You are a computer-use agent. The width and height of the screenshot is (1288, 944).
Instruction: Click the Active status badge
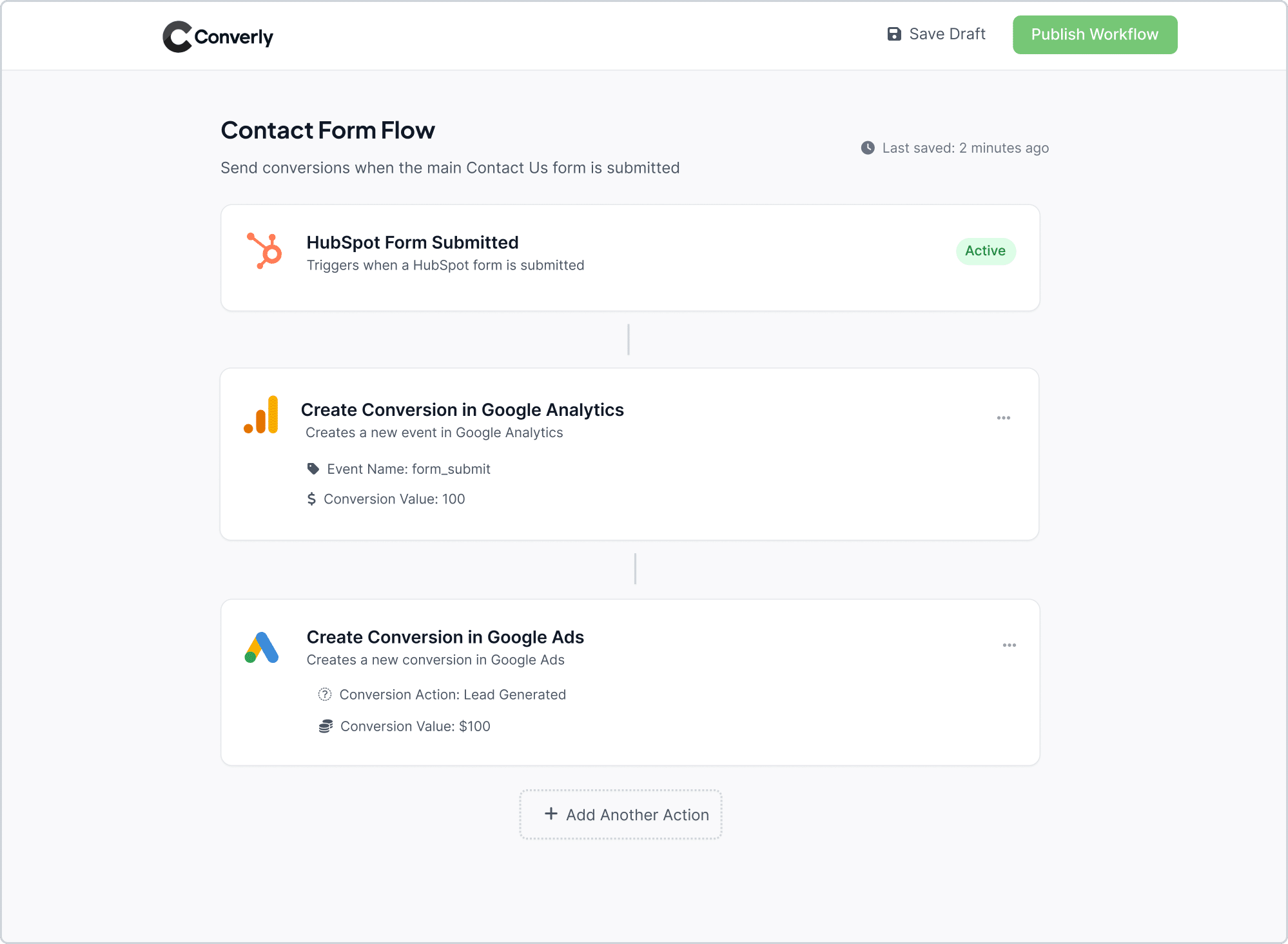pos(985,251)
